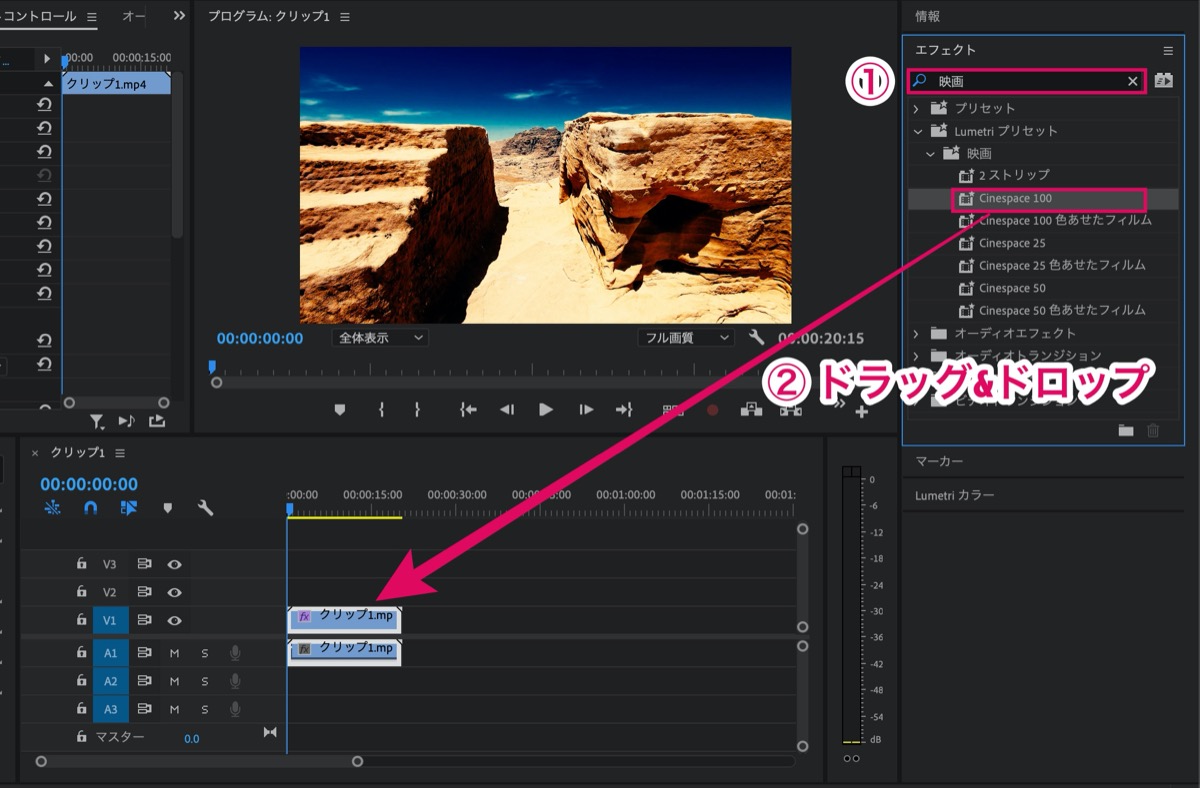Add a marker to the timeline
1200x788 pixels.
(168, 508)
